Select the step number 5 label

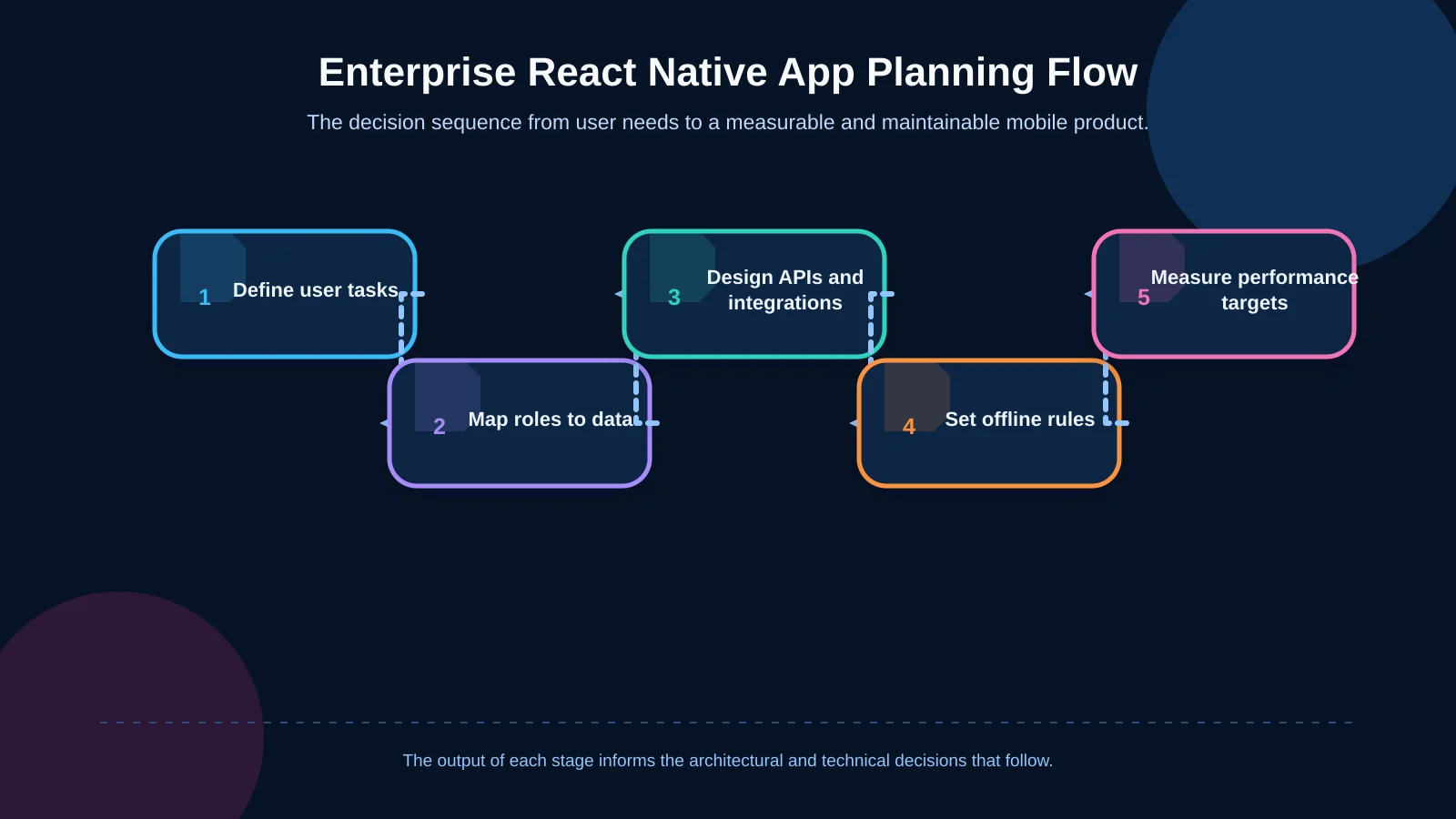[1144, 298]
